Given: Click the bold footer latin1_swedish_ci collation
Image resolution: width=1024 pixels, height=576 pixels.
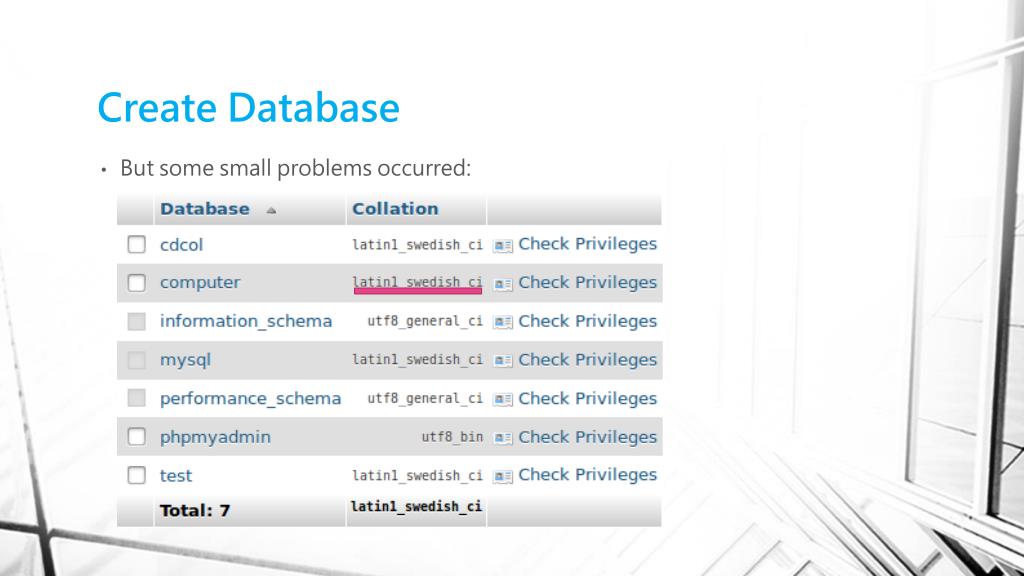Looking at the screenshot, I should pyautogui.click(x=416, y=507).
